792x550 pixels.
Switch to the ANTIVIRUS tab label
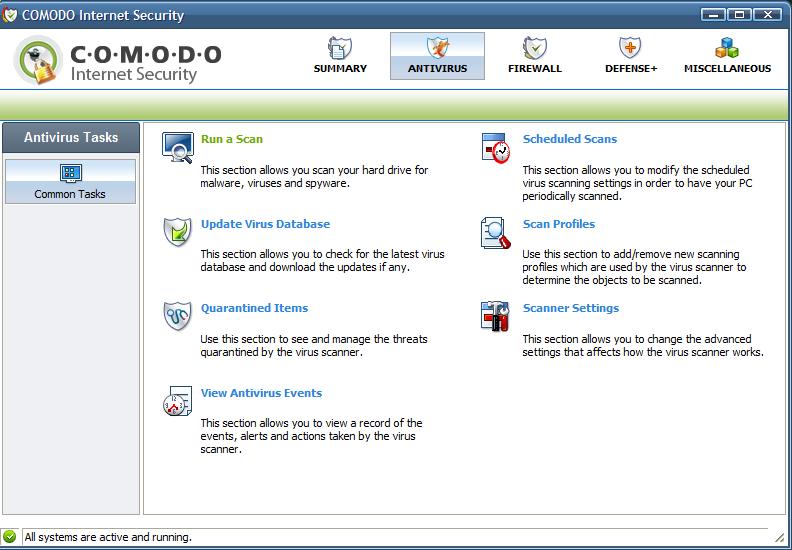coord(437,69)
